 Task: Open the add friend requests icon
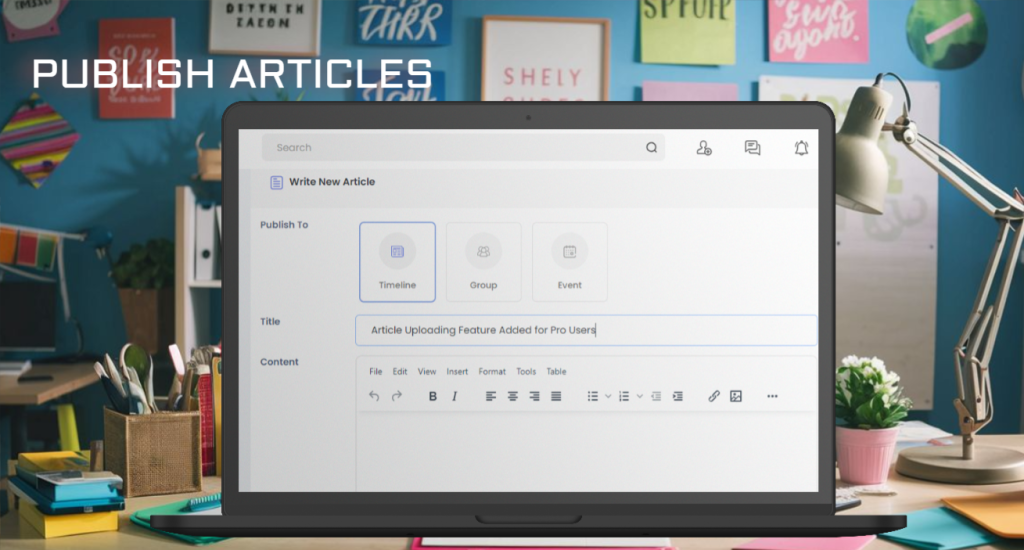[x=703, y=148]
